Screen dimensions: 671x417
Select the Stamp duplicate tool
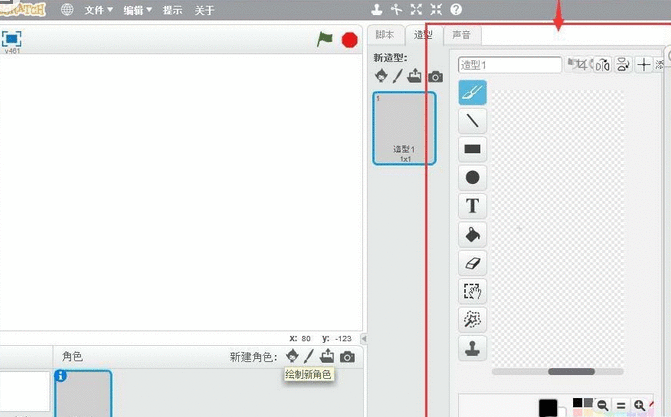coord(472,347)
